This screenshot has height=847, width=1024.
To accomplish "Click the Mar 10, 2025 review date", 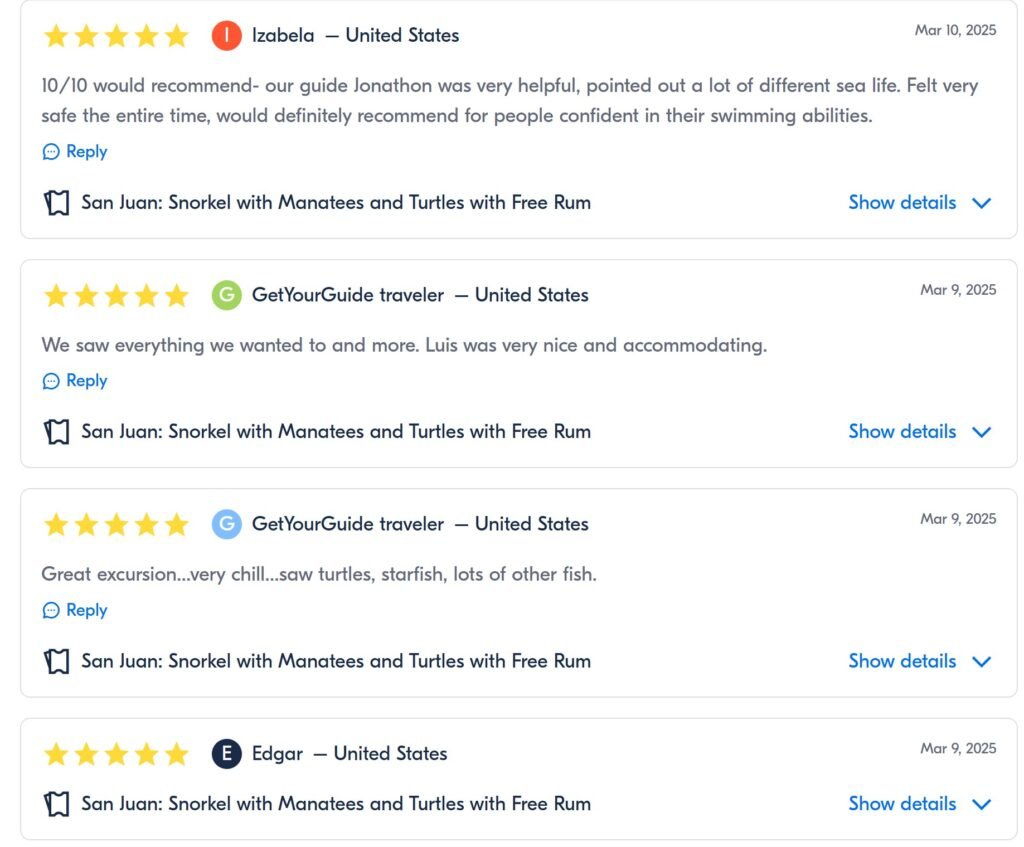I will coord(955,30).
